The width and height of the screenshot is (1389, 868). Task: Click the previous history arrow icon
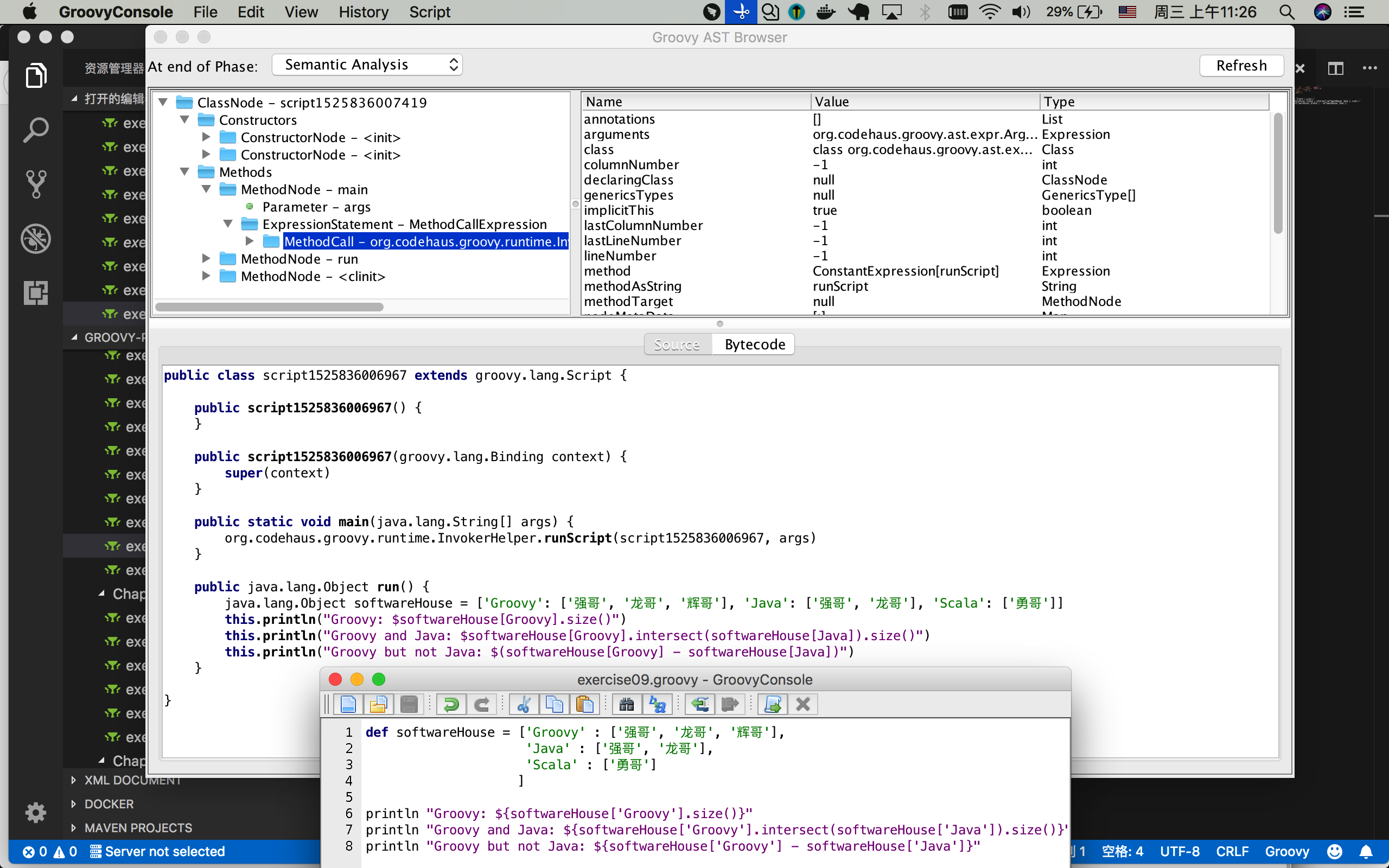click(699, 704)
